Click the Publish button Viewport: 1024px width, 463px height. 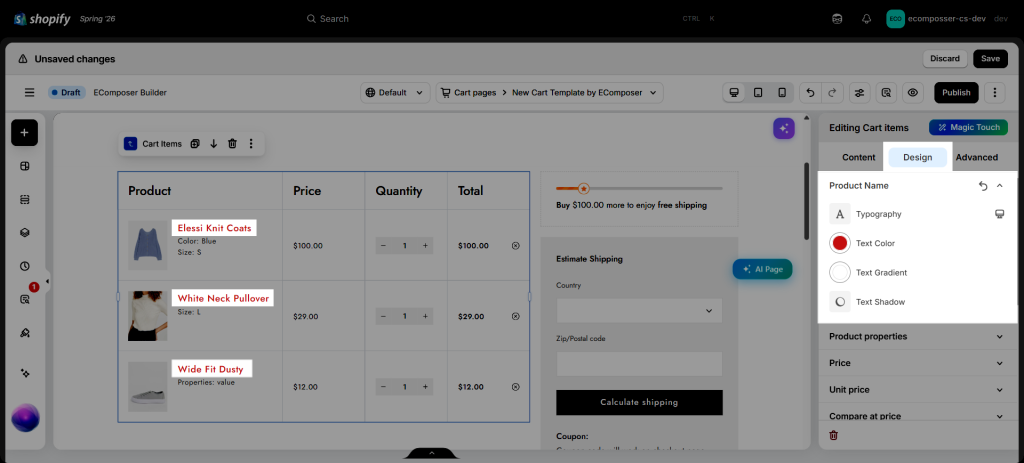956,93
